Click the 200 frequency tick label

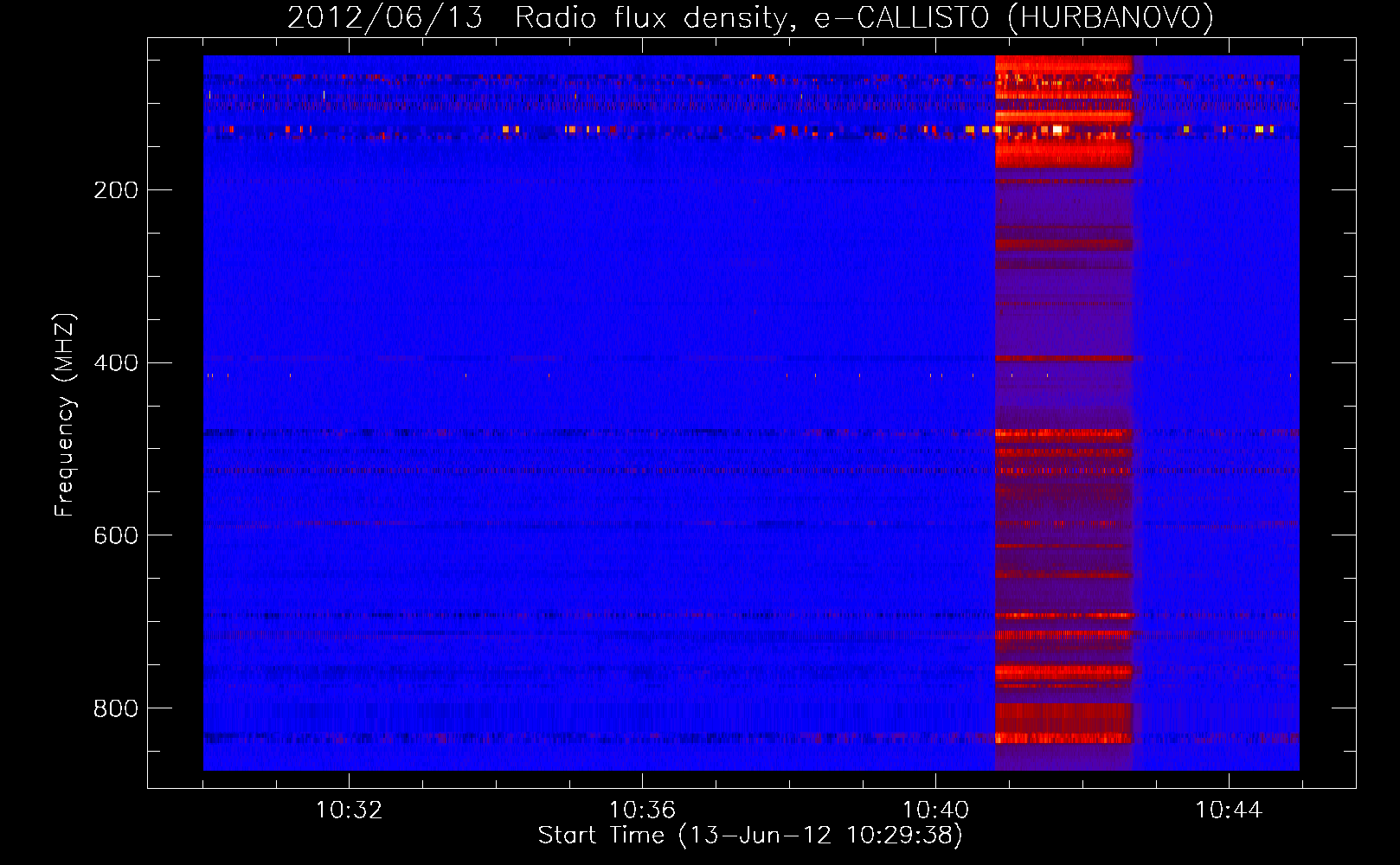pos(116,190)
